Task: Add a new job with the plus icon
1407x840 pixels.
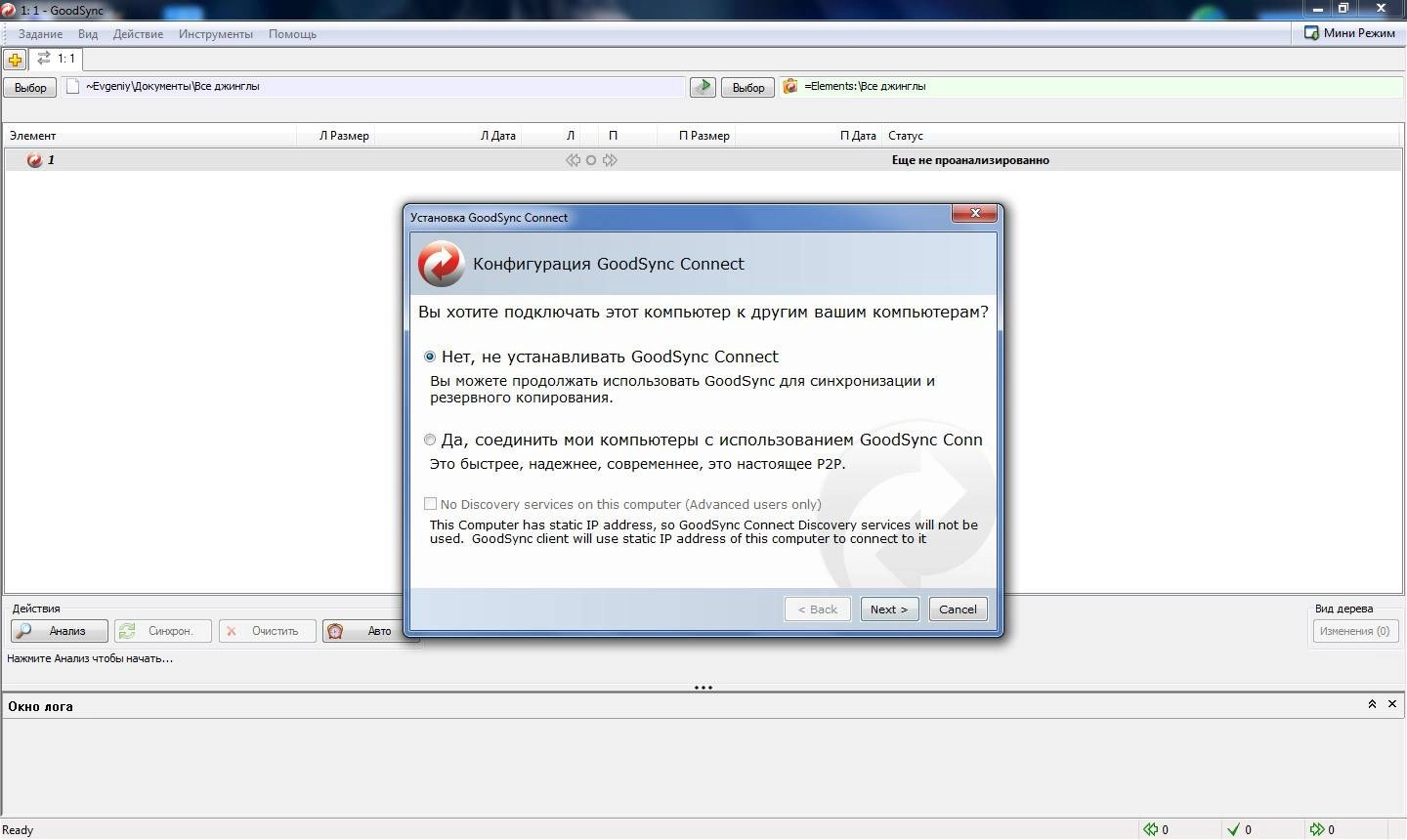Action: coord(15,60)
